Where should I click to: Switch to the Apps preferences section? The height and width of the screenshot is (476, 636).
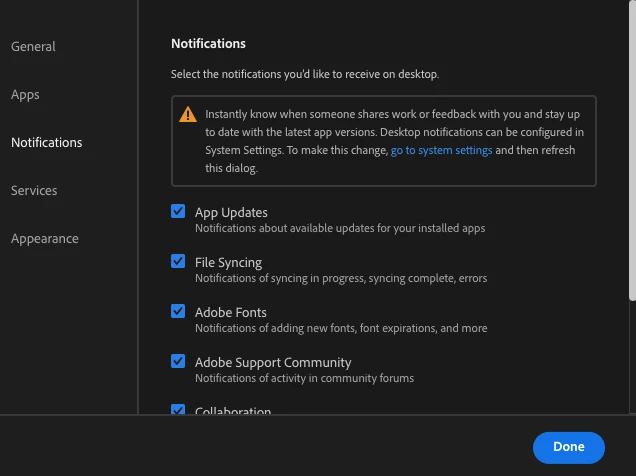pos(25,95)
